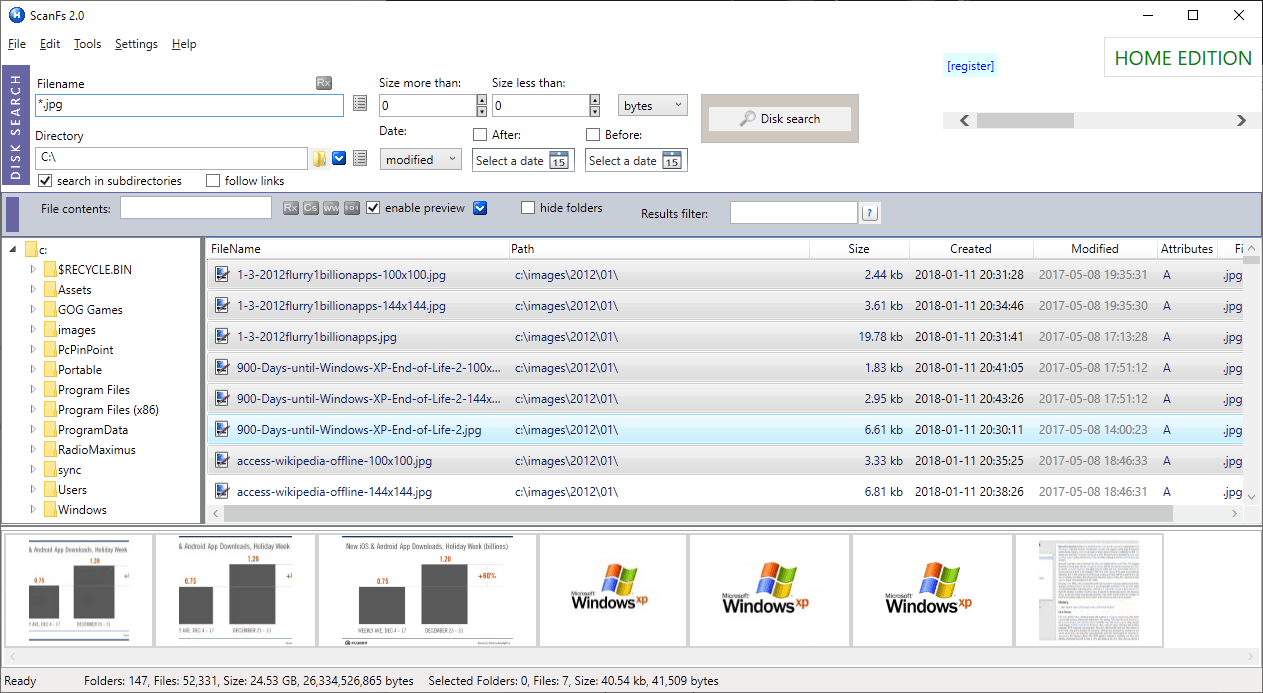The image size is (1263, 693).
Task: Open the directory dropdown blue arrow
Action: tap(339, 158)
